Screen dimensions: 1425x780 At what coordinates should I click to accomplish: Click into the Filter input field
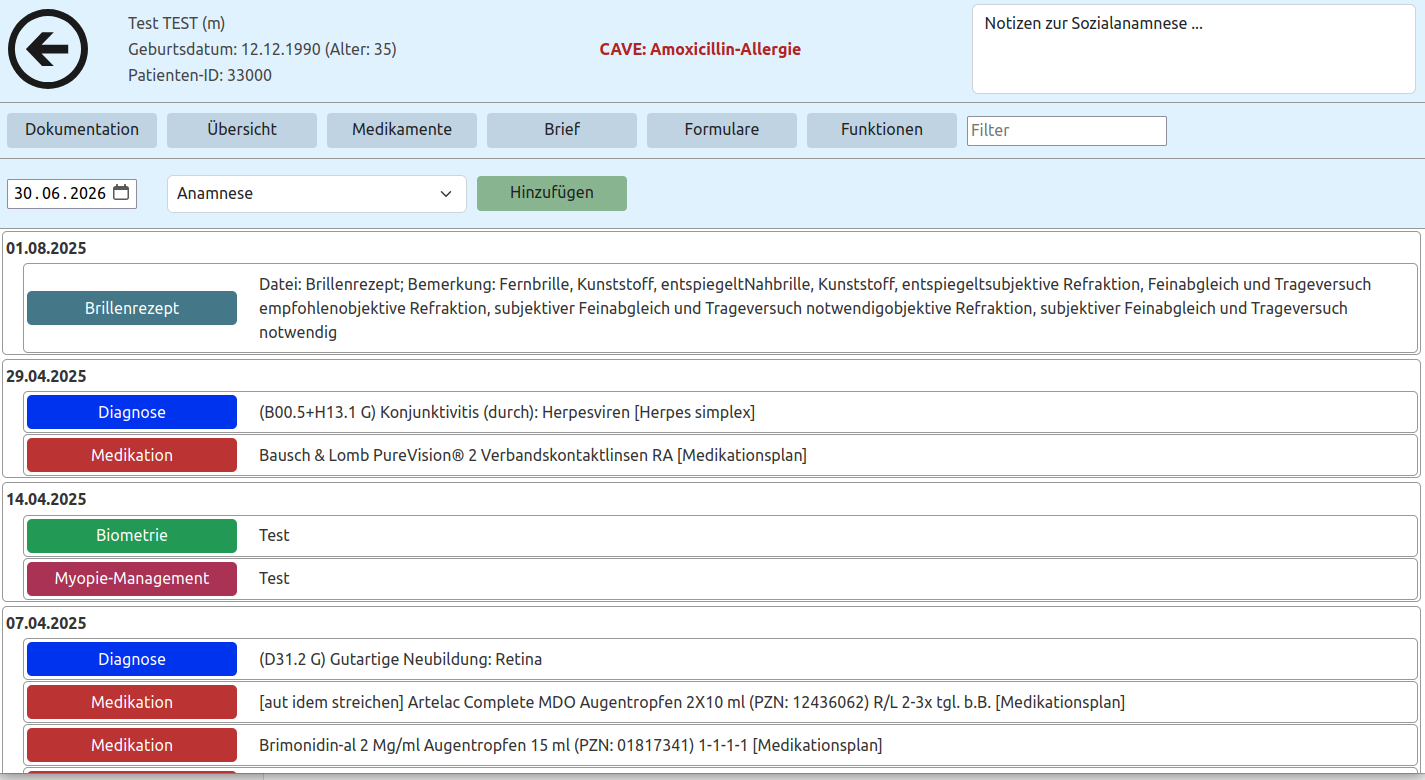1067,131
